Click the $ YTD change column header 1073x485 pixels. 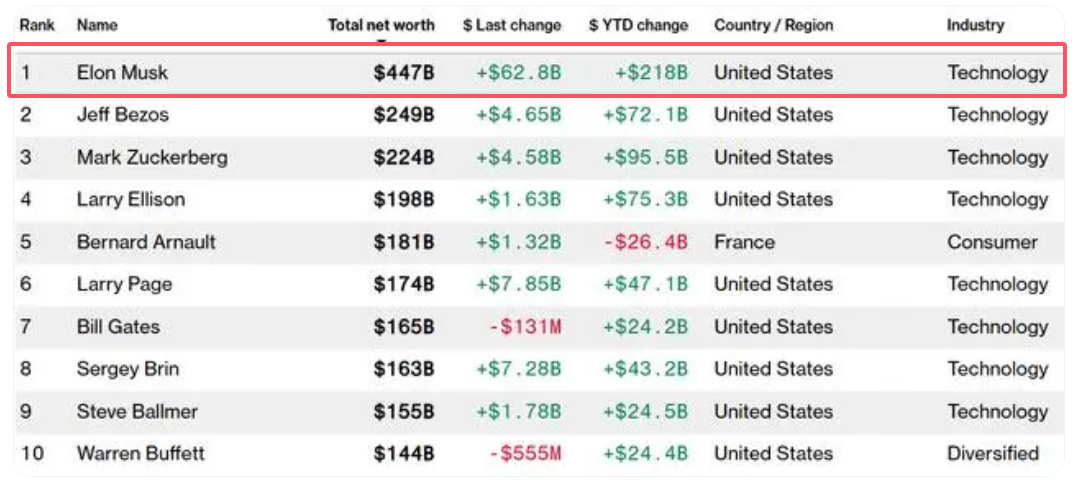click(x=638, y=25)
